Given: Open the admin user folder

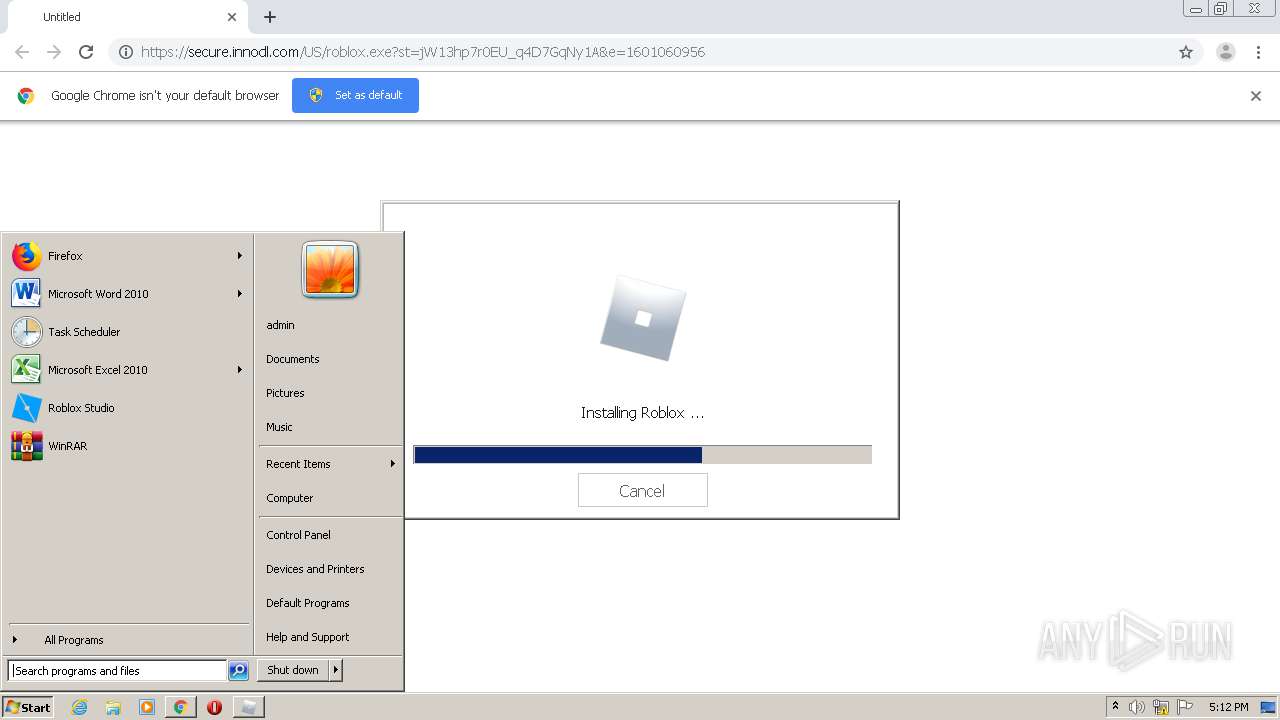Looking at the screenshot, I should pos(281,325).
